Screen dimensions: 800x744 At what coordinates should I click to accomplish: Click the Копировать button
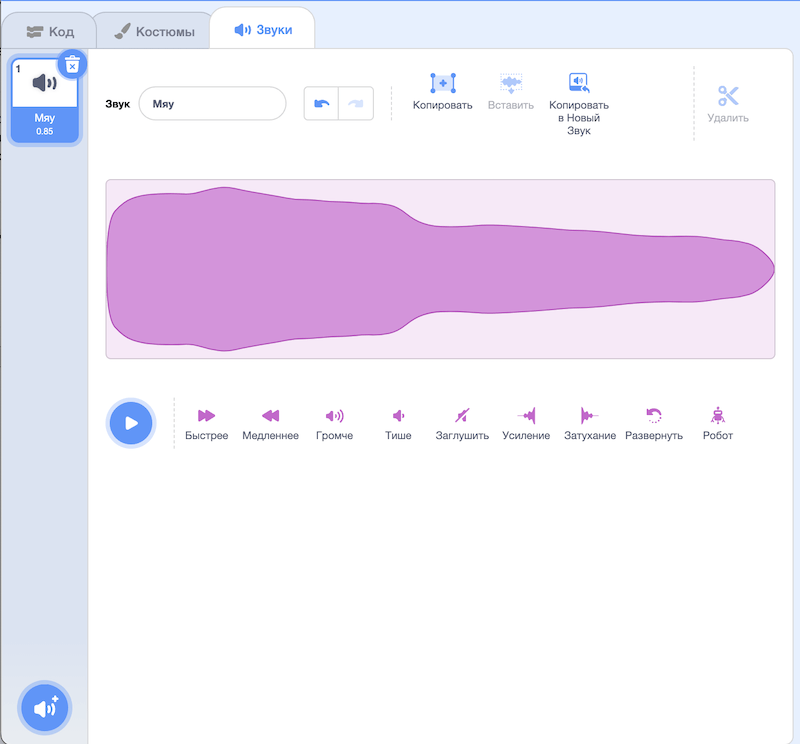tap(442, 91)
